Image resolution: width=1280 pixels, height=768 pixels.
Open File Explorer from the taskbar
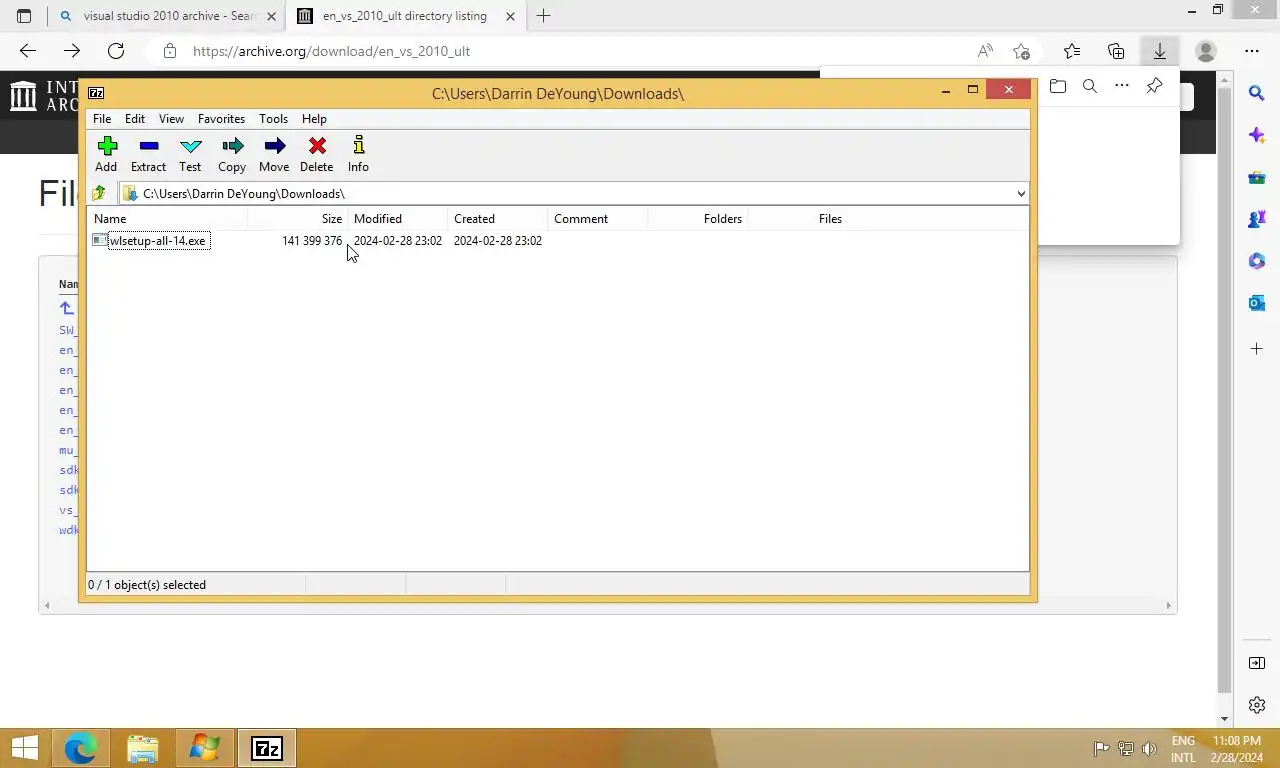tap(143, 748)
